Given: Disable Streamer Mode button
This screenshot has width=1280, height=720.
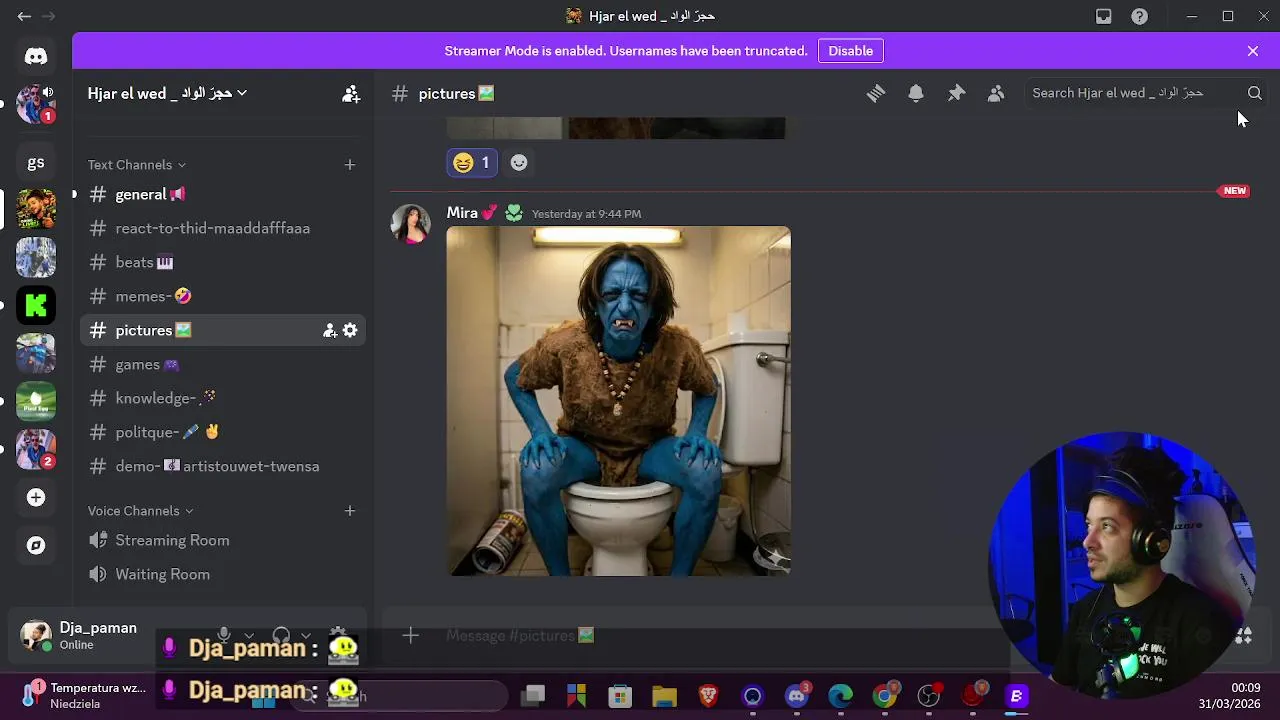Looking at the screenshot, I should point(850,51).
